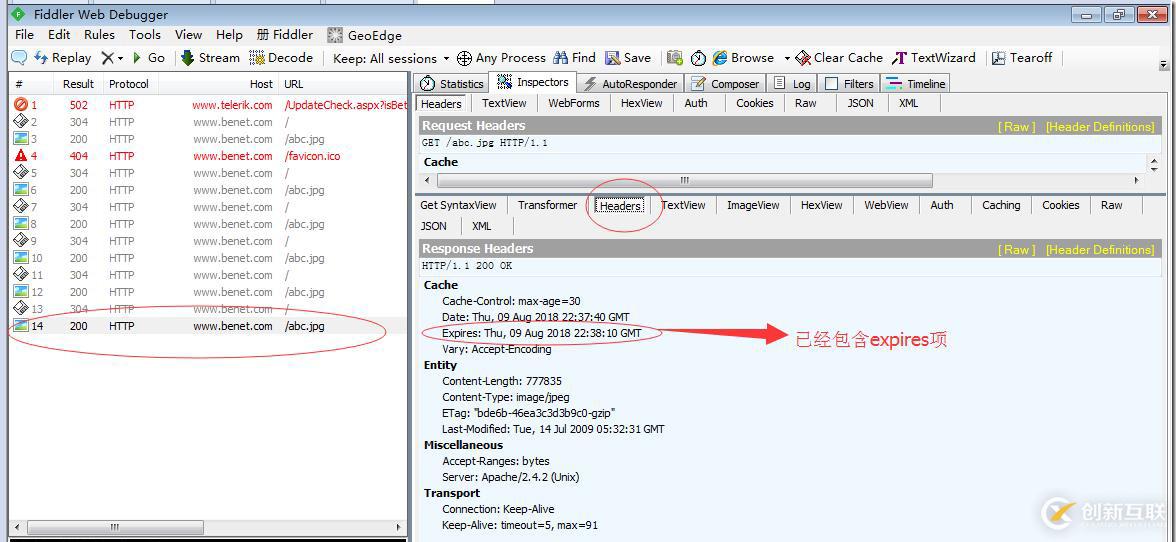Screen dimensions: 1176x542
Task: Click Request Headers [Header Definitions] link
Action: click(1100, 127)
